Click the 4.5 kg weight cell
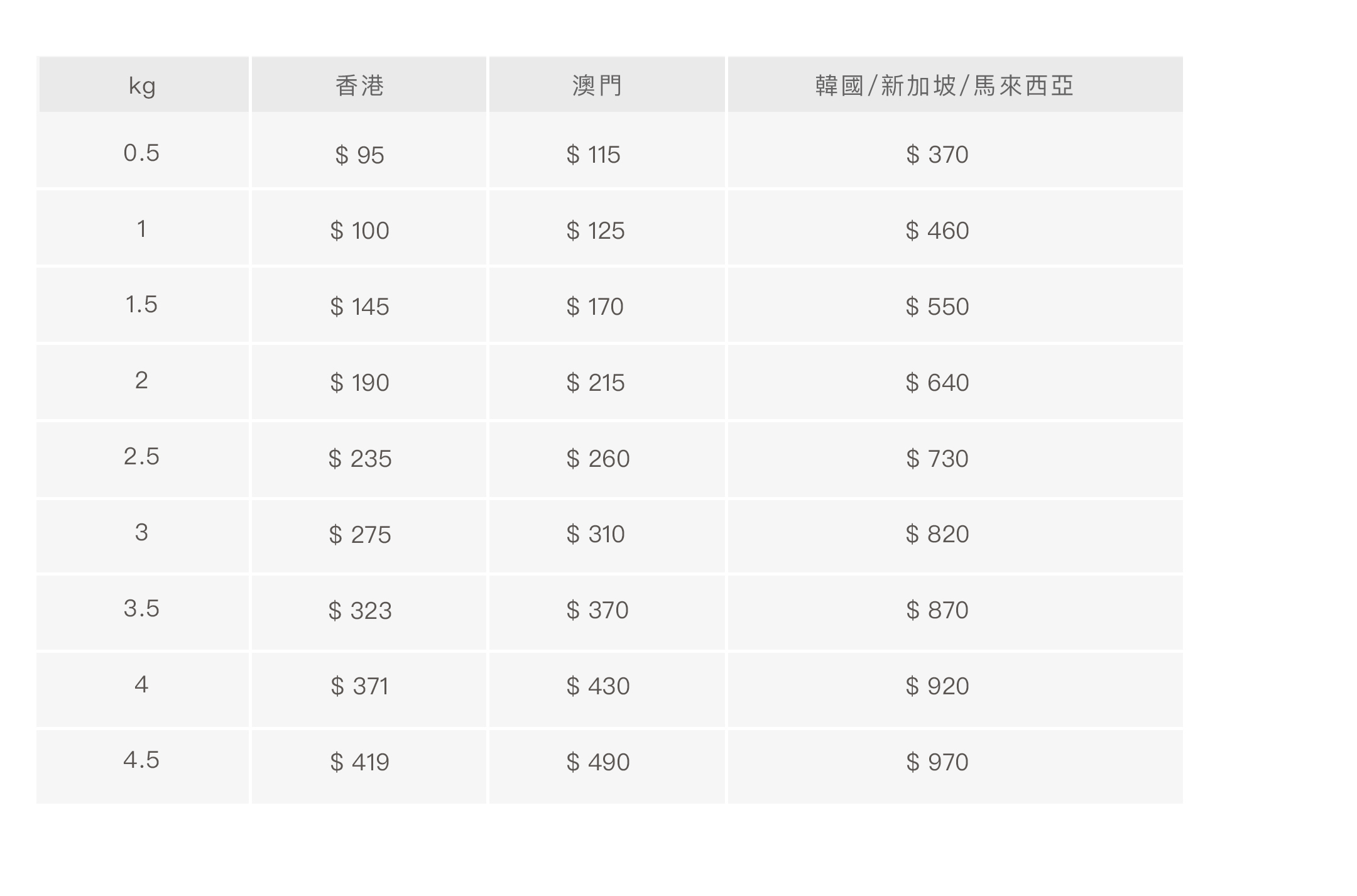The image size is (1357, 896). point(141,760)
